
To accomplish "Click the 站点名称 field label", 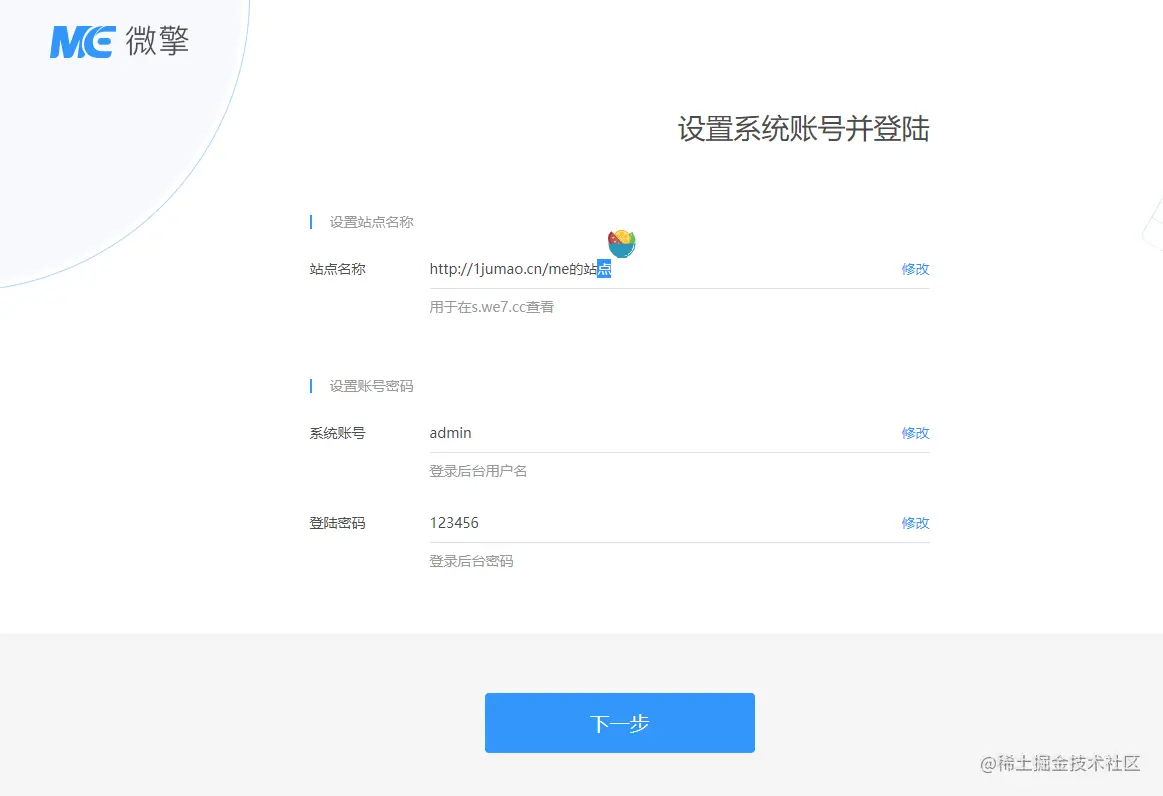I will (x=337, y=269).
